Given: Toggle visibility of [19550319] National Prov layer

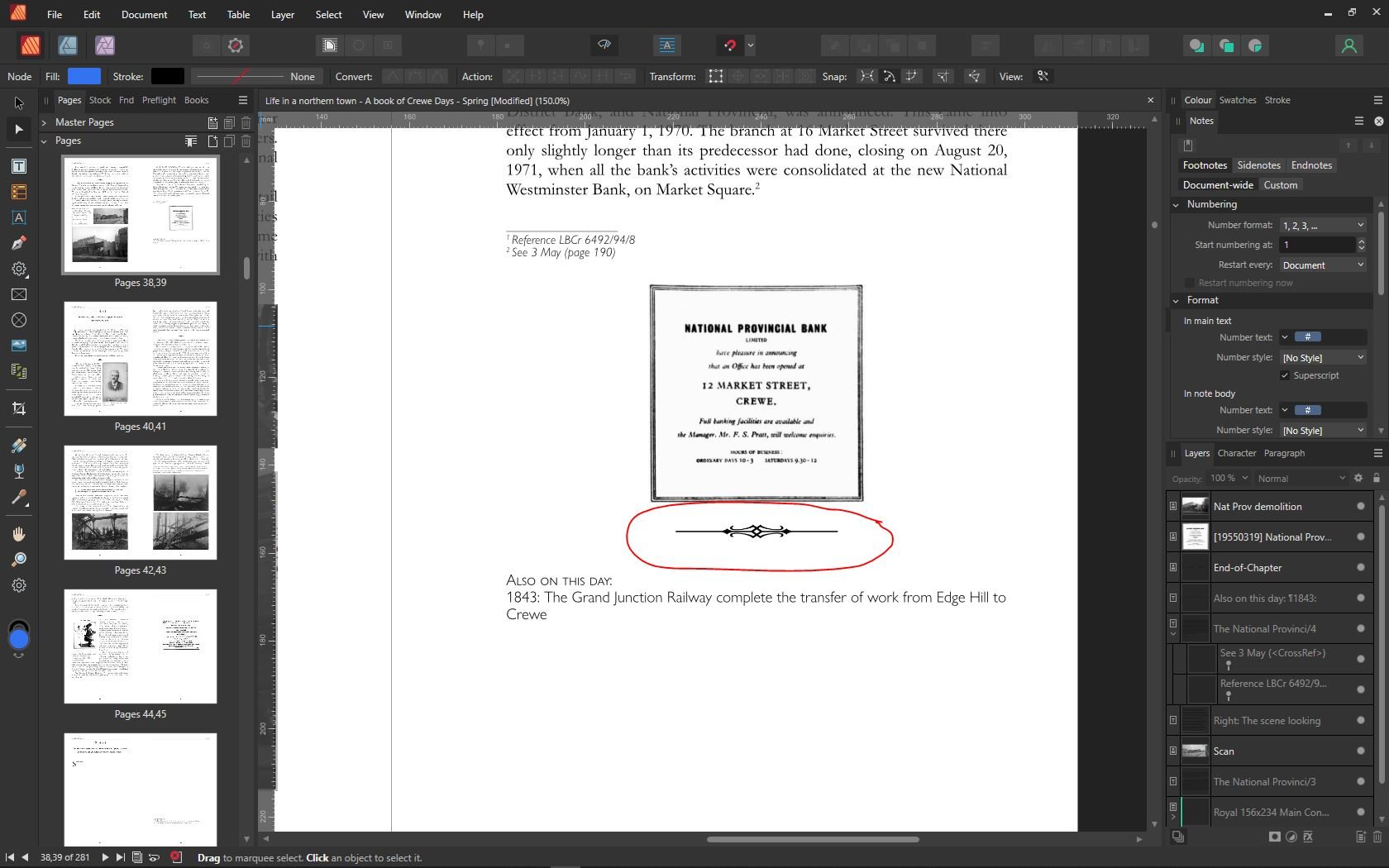Looking at the screenshot, I should [x=1361, y=537].
